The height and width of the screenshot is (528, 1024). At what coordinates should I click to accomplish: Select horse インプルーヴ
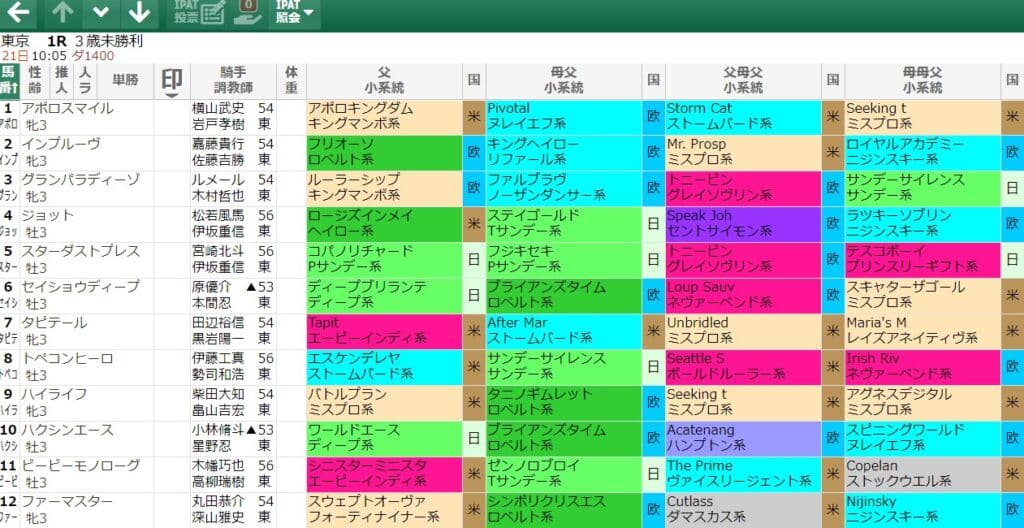[x=61, y=144]
